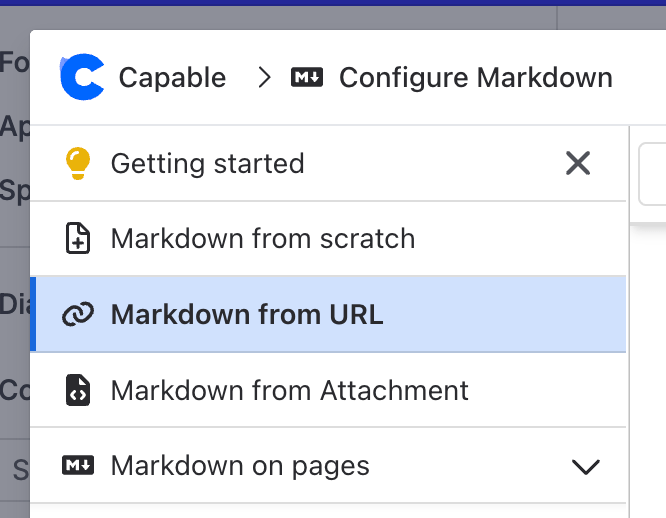Viewport: 666px width, 518px height.
Task: Click the input field right of sidebar
Action: [x=652, y=175]
